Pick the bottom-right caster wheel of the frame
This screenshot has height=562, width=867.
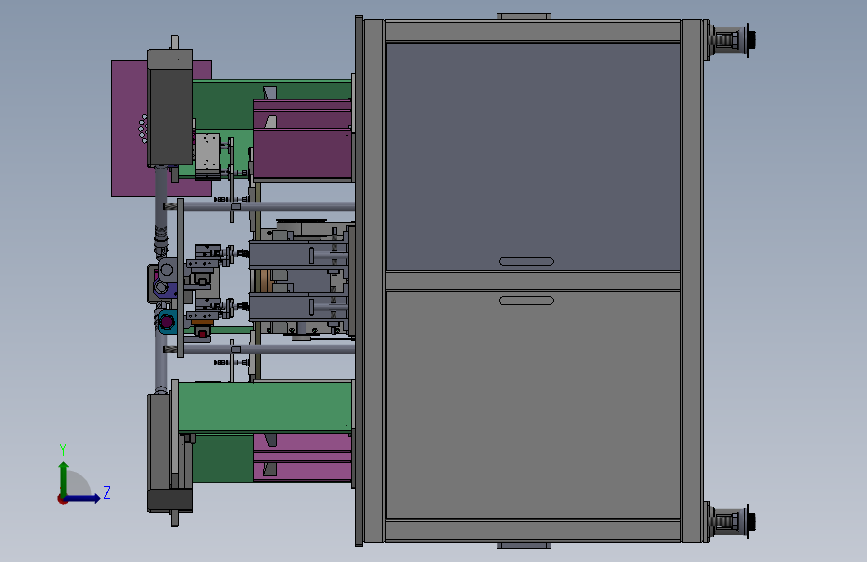tap(730, 521)
